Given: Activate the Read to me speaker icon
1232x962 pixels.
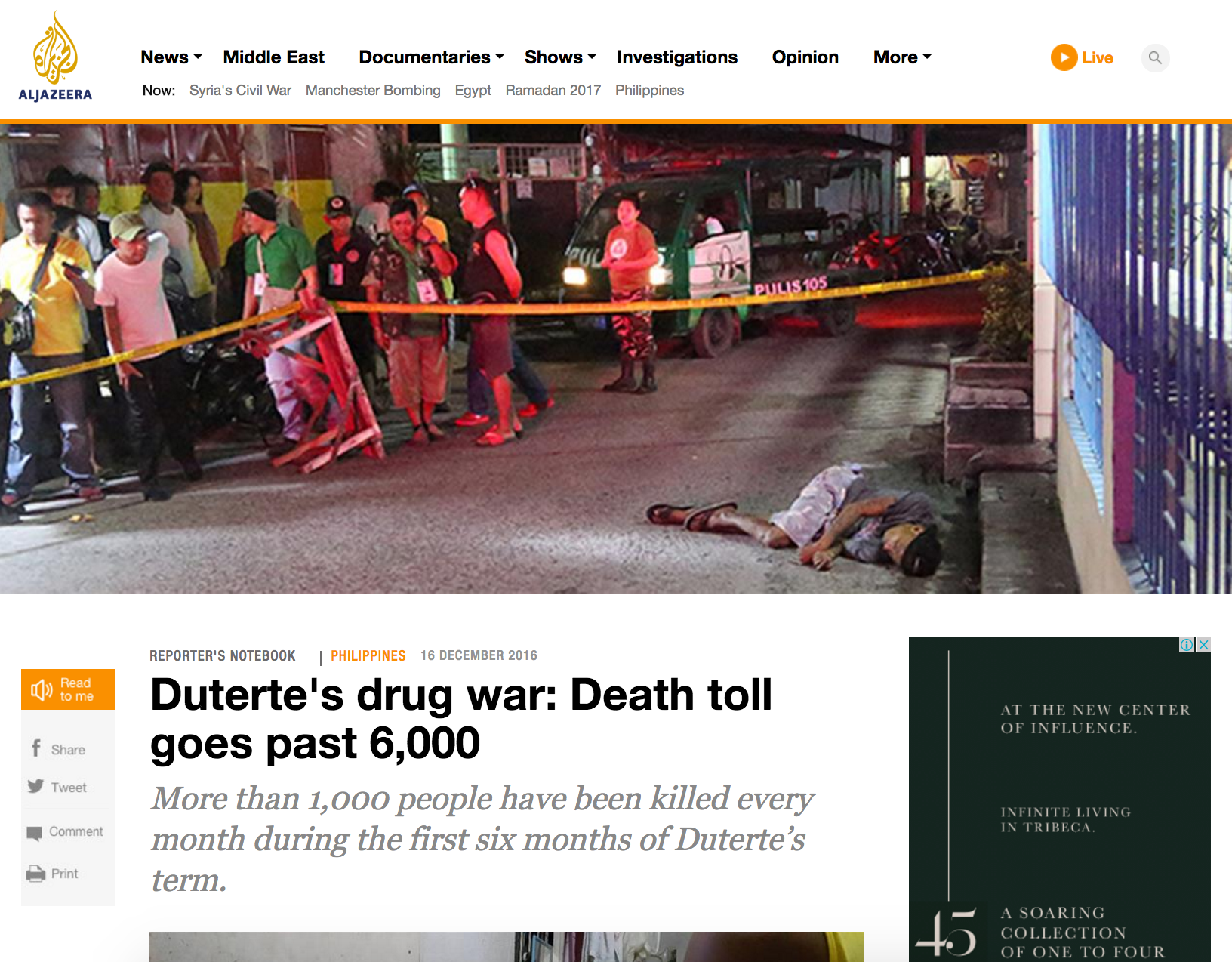Looking at the screenshot, I should click(42, 688).
